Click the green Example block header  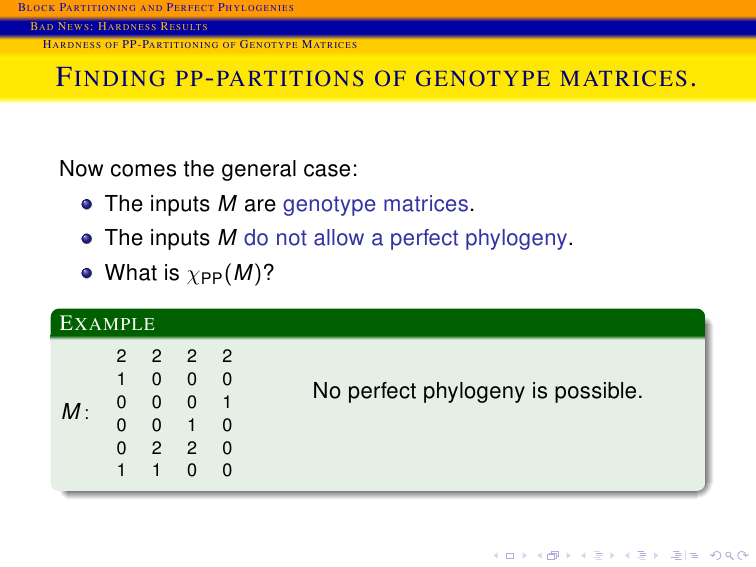(x=378, y=323)
